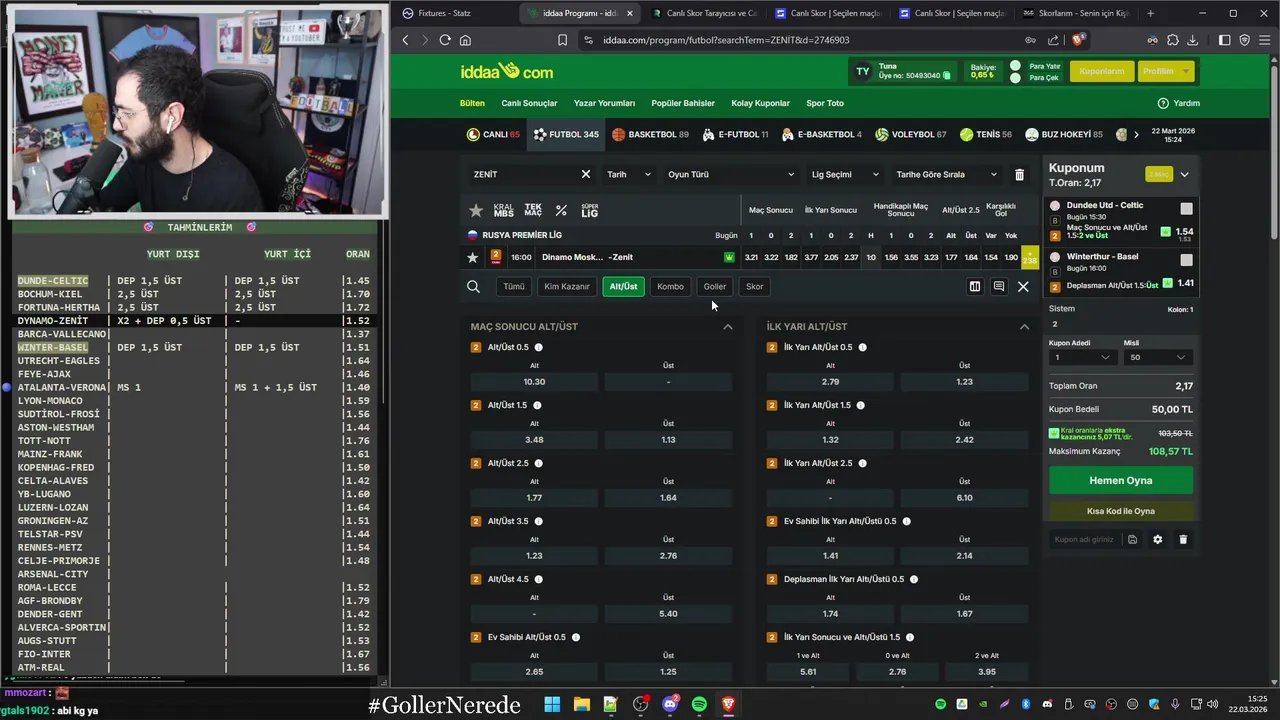Screen dimensions: 1280x720
Task: Open the Misli dropdown
Action: pyautogui.click(x=1158, y=357)
